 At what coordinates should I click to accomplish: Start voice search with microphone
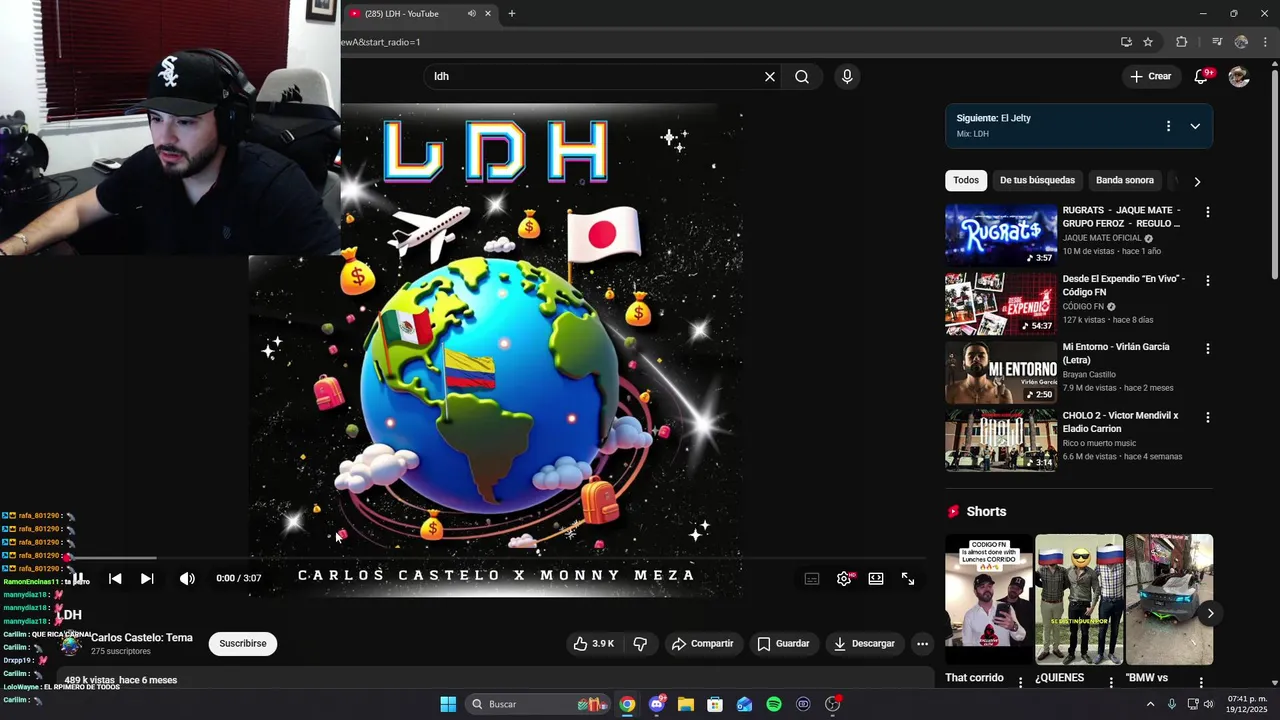click(x=847, y=77)
